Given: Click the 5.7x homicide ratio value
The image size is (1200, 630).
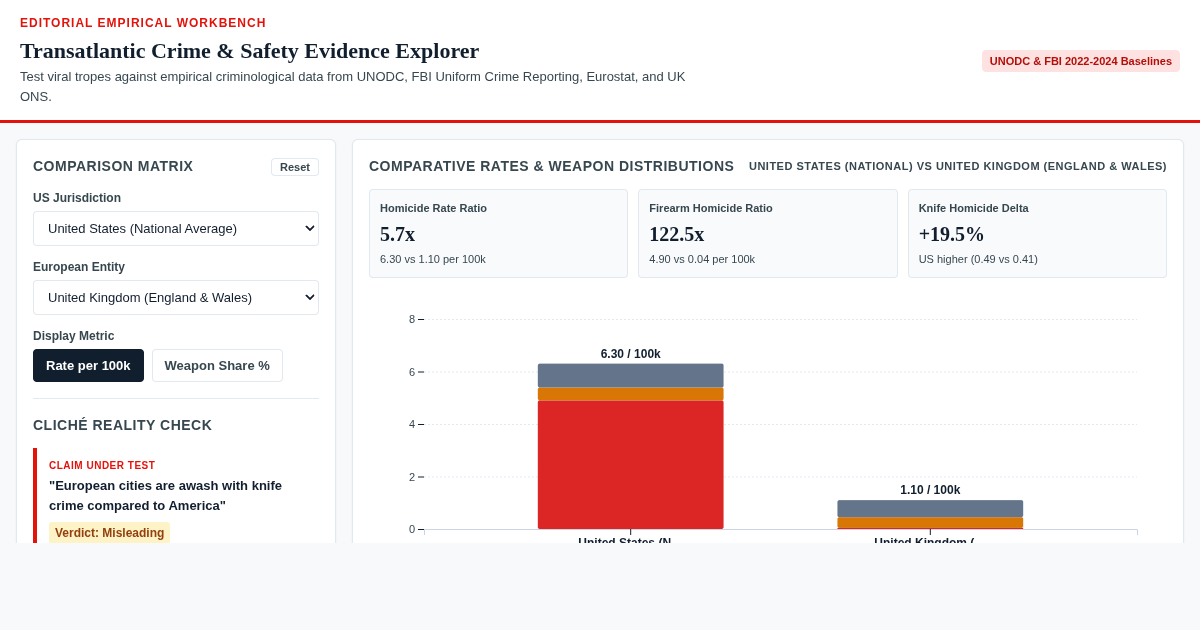Looking at the screenshot, I should [x=397, y=234].
